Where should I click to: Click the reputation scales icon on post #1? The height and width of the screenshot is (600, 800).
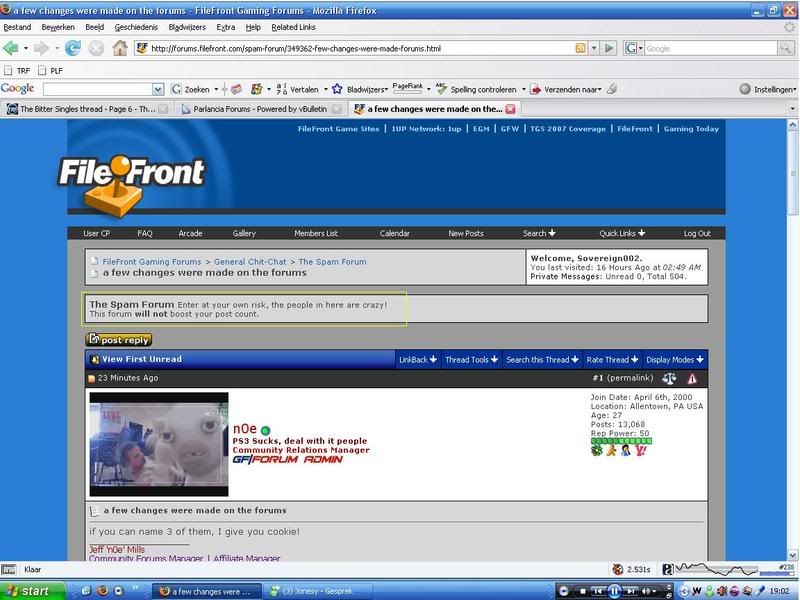[669, 379]
